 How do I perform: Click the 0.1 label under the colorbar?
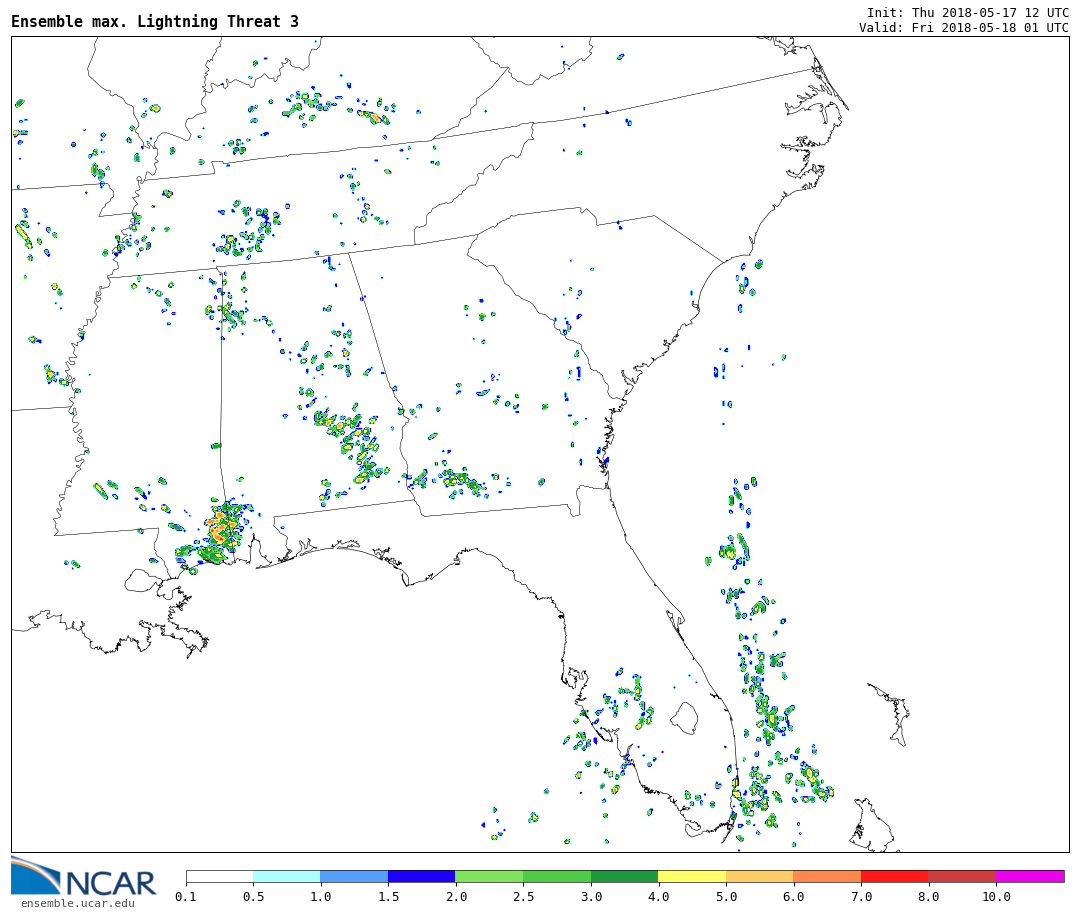[x=186, y=897]
